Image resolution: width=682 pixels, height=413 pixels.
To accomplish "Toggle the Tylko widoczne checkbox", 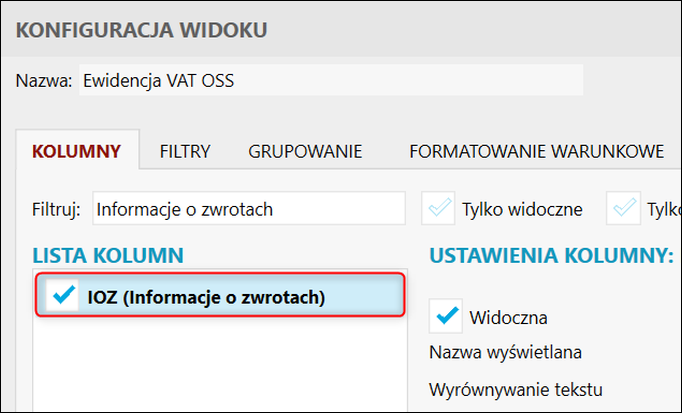I will [437, 209].
